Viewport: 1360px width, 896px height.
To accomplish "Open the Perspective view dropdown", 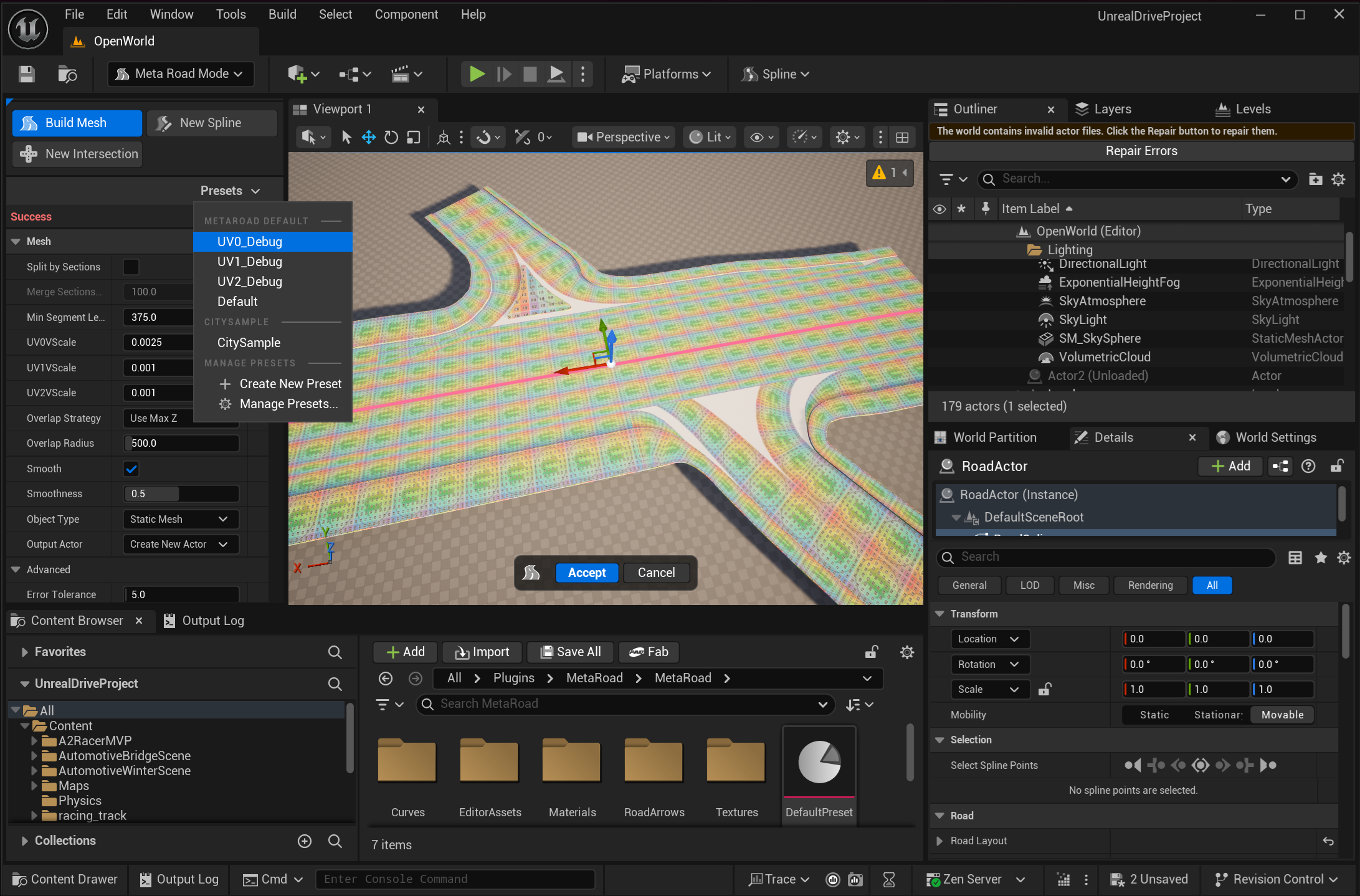I will [623, 137].
